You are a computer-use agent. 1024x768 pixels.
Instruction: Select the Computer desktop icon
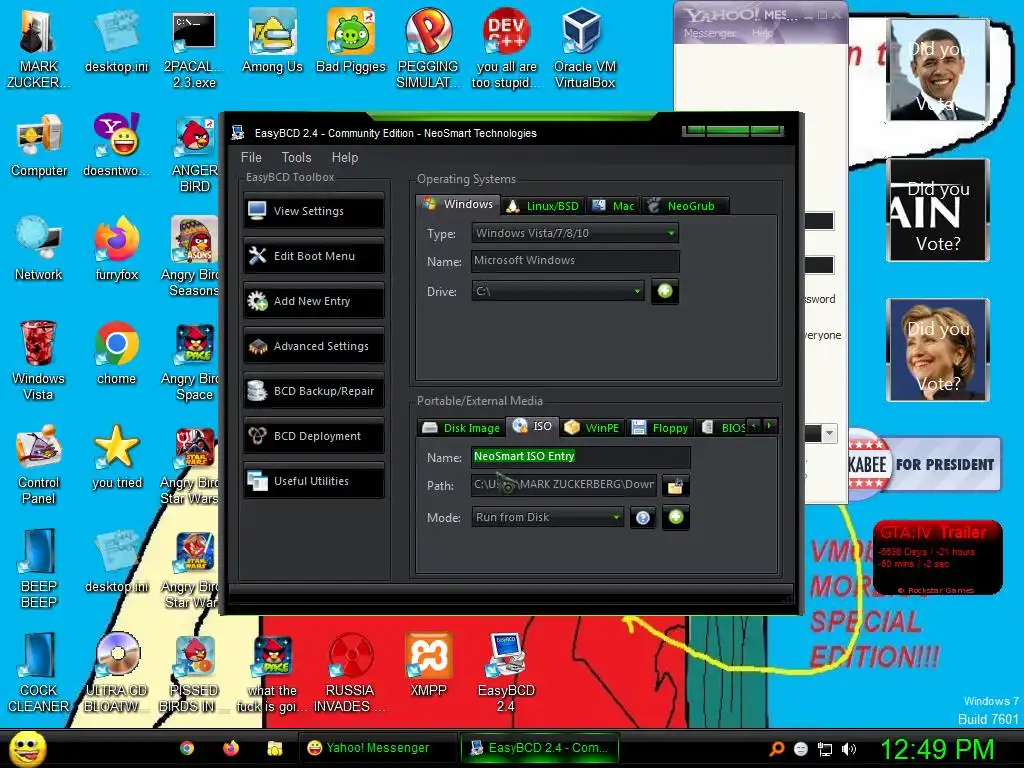click(x=39, y=146)
